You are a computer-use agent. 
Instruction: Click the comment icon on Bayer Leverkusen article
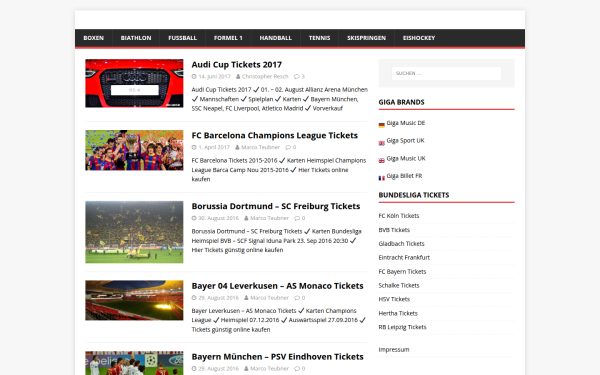click(x=297, y=298)
